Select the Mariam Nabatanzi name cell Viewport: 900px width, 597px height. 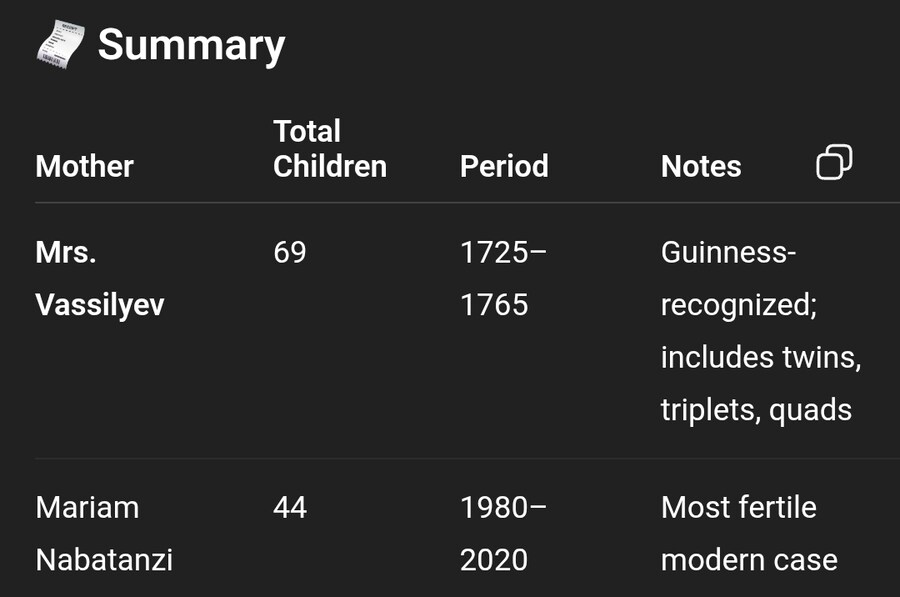pyautogui.click(x=104, y=534)
